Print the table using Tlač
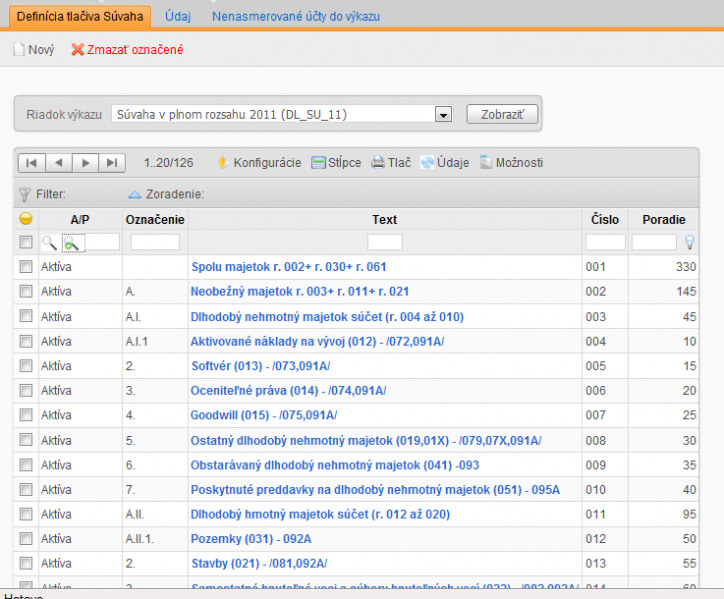Screen dimensions: 724x599 391,163
